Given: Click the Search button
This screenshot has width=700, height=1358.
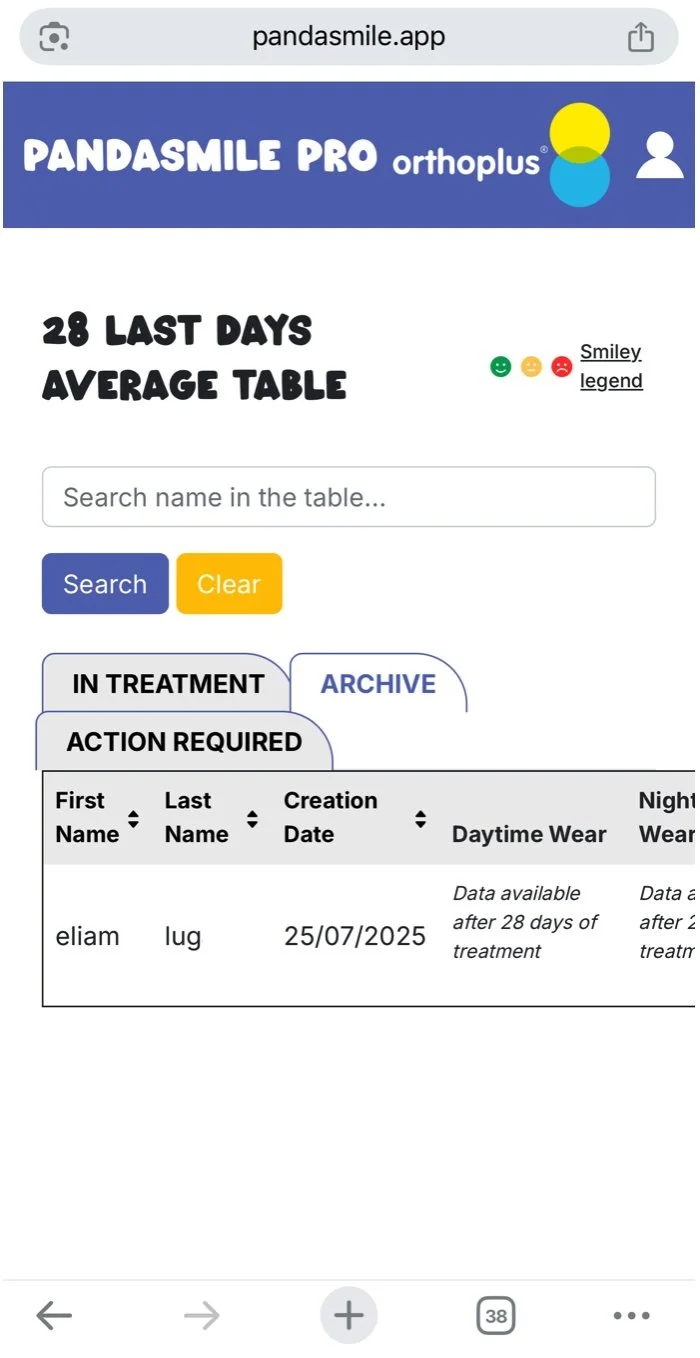Looking at the screenshot, I should [x=105, y=584].
